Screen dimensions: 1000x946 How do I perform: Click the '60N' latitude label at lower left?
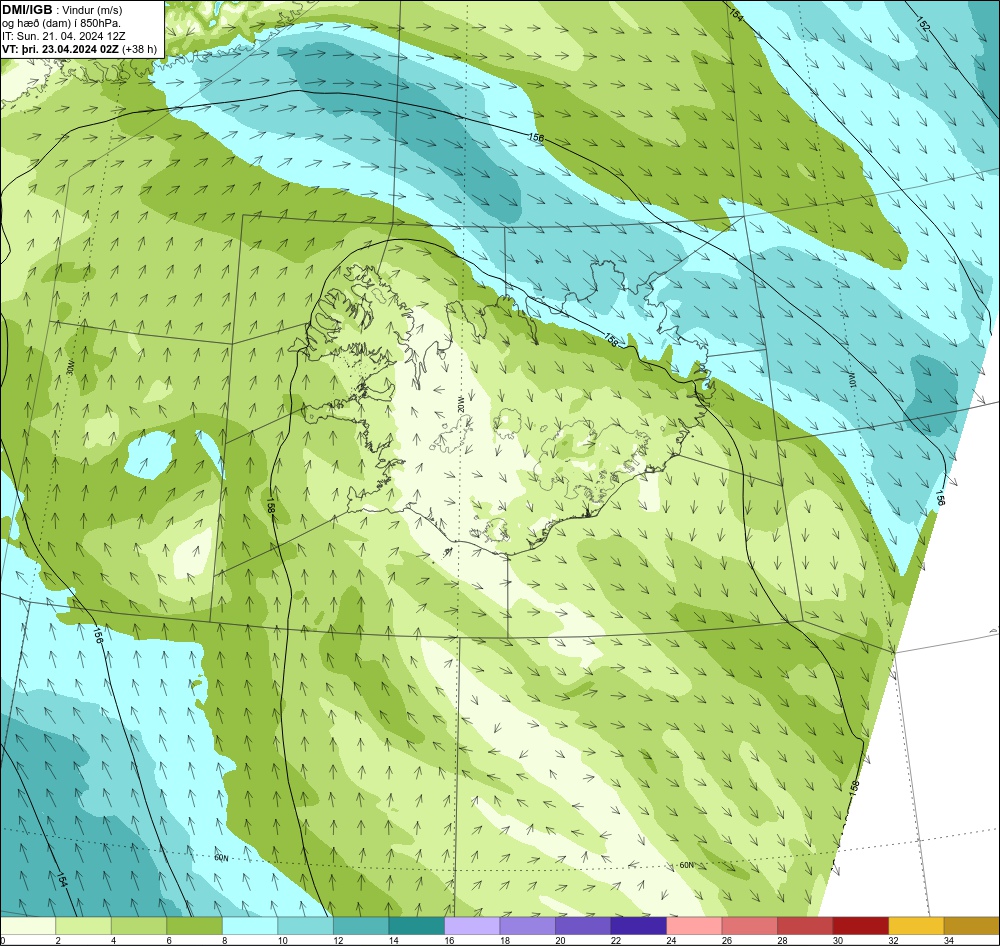pyautogui.click(x=221, y=858)
